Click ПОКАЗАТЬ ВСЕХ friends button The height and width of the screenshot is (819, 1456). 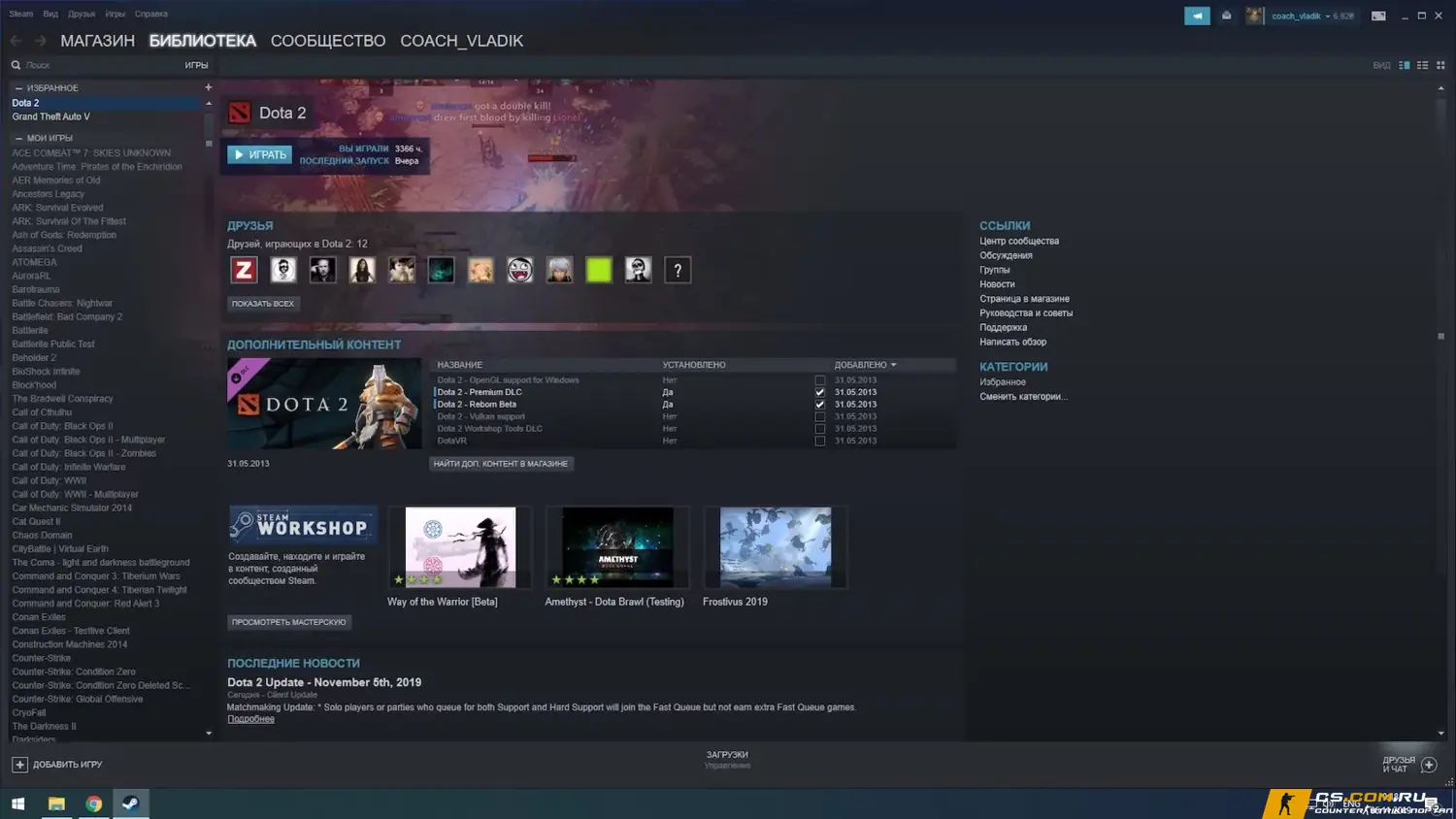point(263,304)
